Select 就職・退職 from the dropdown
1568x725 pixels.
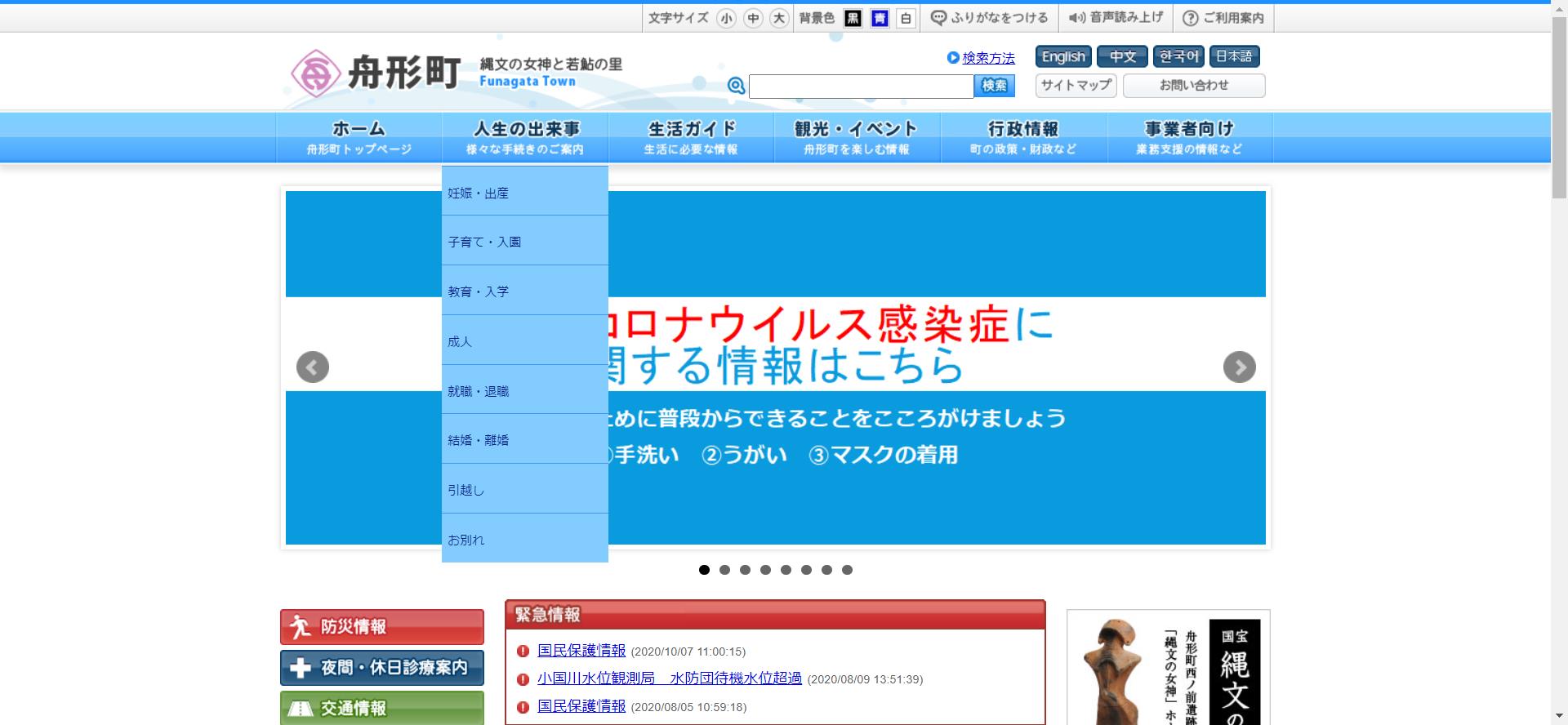click(525, 391)
